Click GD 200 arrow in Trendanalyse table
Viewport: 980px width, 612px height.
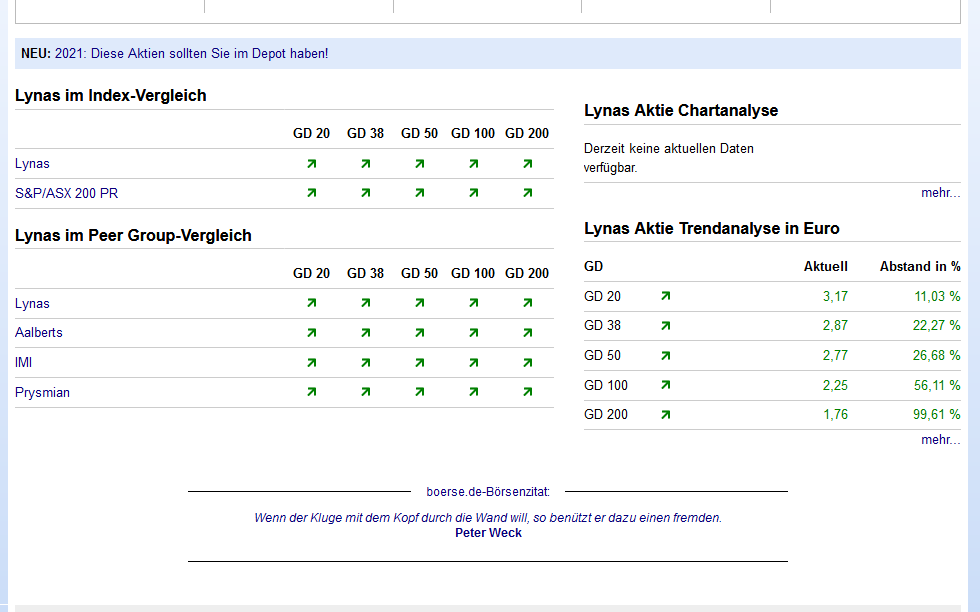click(665, 414)
